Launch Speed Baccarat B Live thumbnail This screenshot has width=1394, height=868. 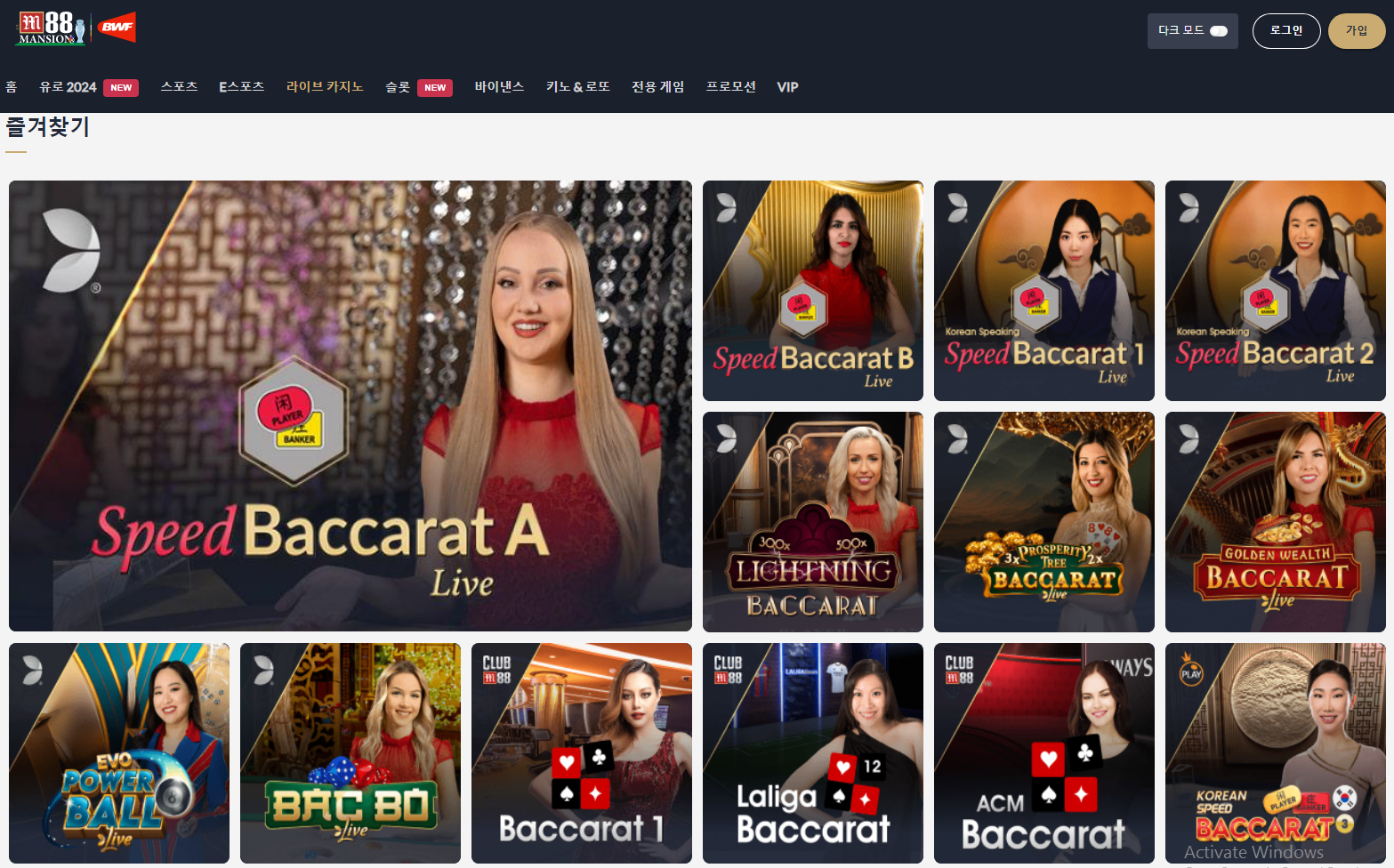pyautogui.click(x=813, y=291)
